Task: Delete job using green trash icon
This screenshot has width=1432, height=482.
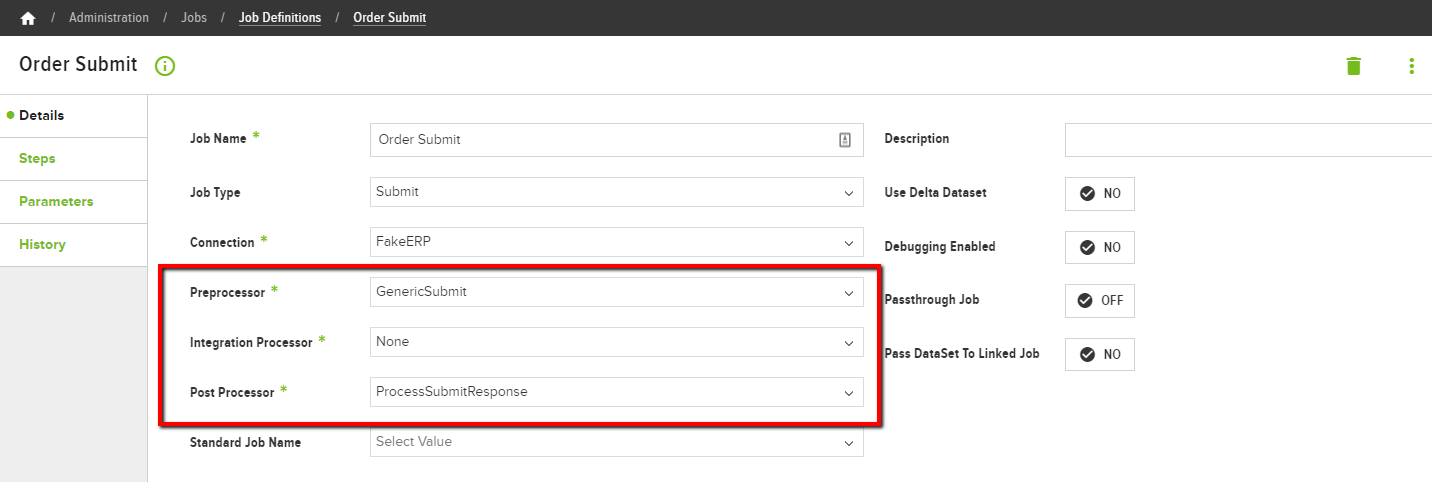Action: [x=1353, y=66]
